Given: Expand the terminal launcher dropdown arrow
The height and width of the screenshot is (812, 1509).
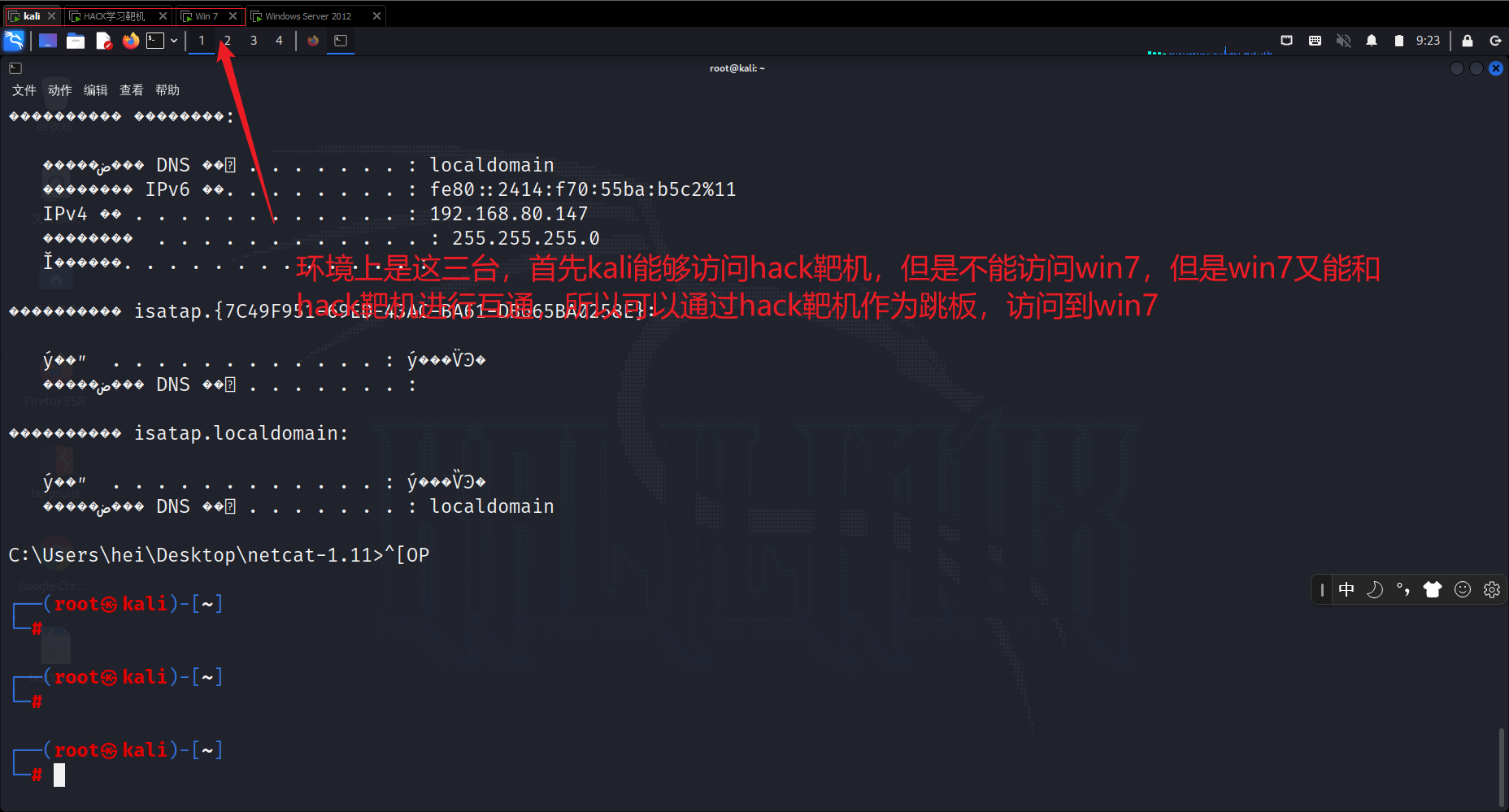Looking at the screenshot, I should pos(173,40).
